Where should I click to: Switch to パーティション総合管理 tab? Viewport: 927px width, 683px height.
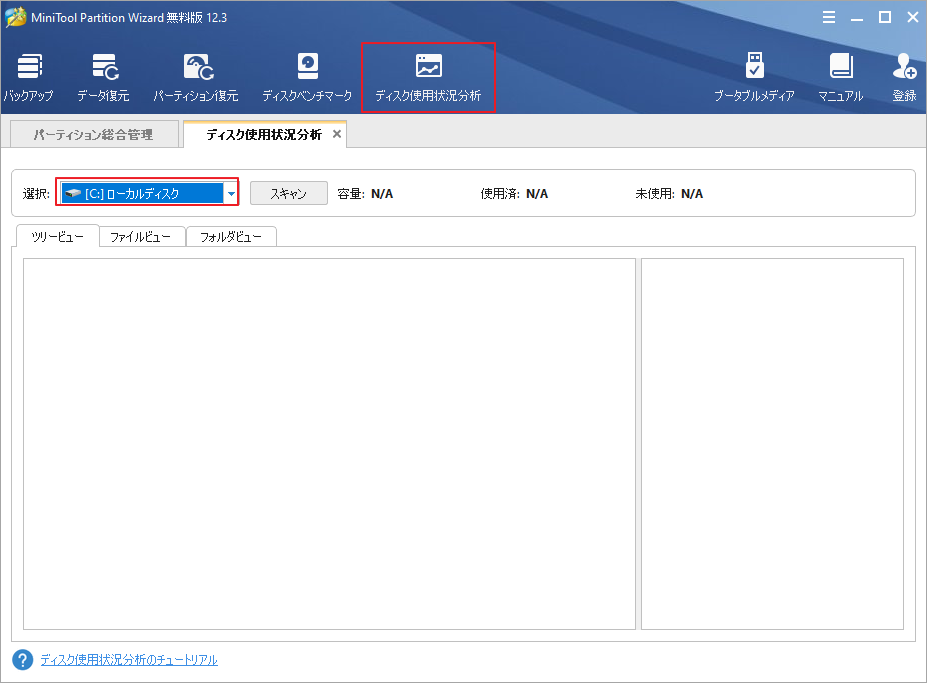click(95, 134)
